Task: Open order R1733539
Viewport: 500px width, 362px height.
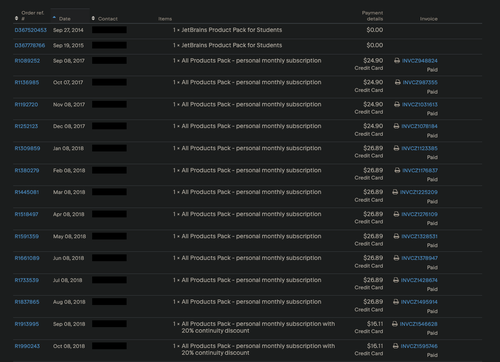Action: click(x=27, y=280)
